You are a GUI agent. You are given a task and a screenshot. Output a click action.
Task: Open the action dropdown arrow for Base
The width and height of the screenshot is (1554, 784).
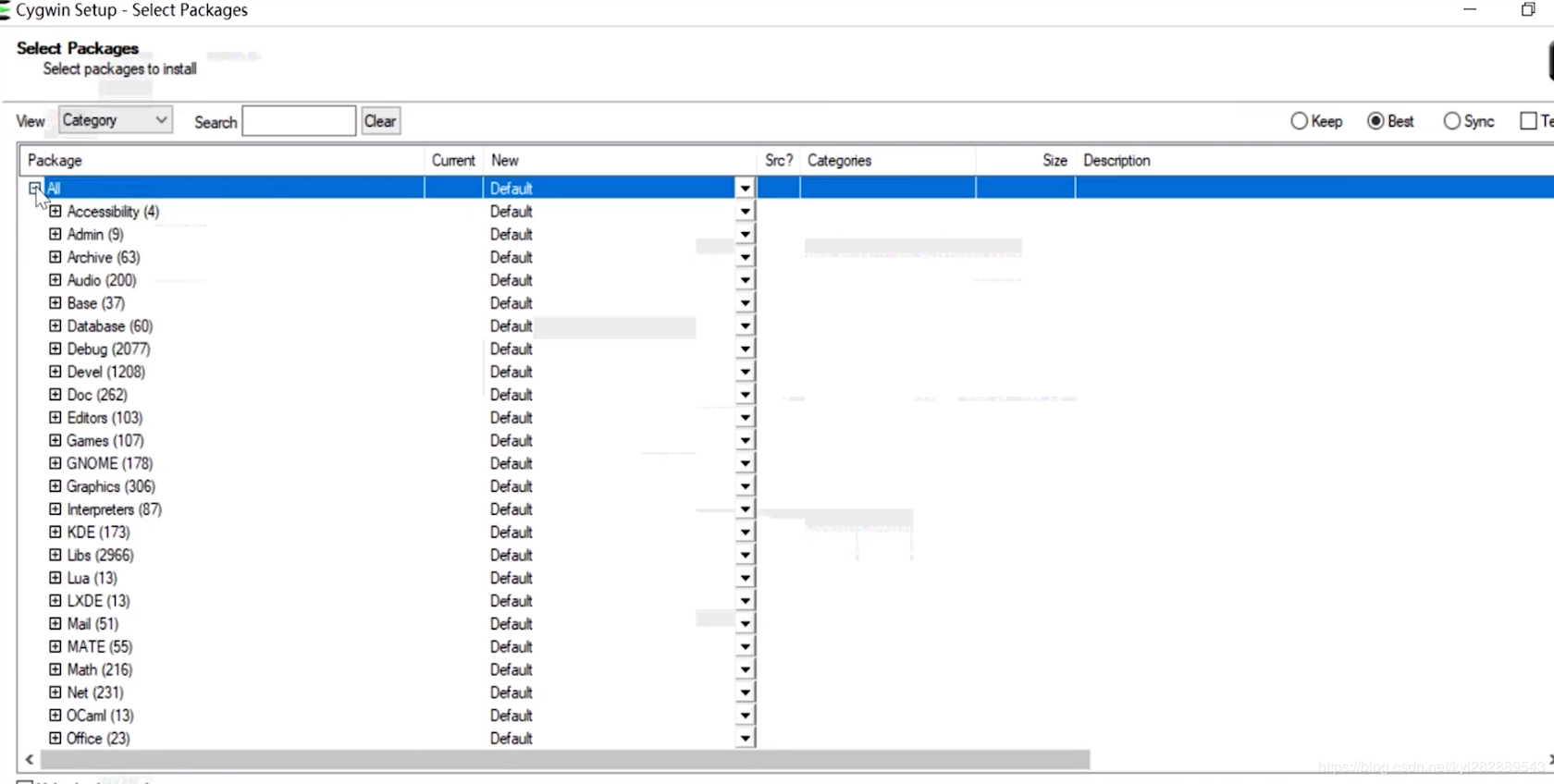[745, 303]
